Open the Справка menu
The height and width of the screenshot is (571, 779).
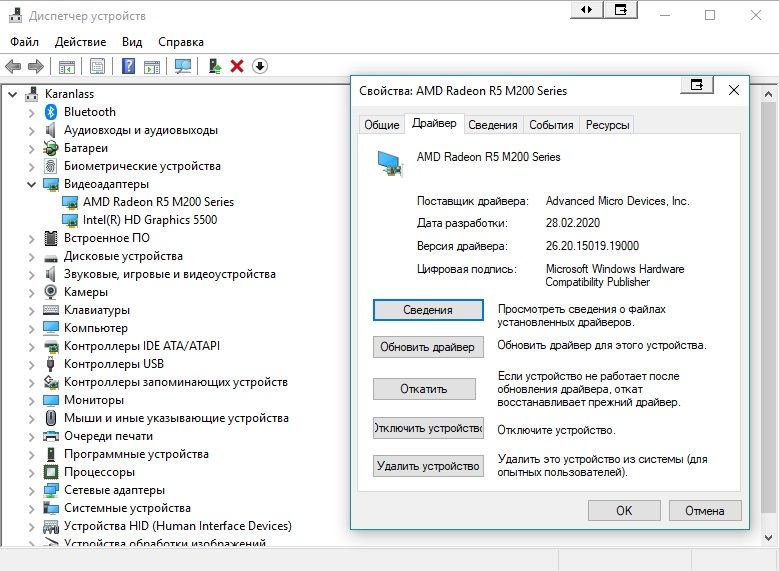[x=181, y=42]
